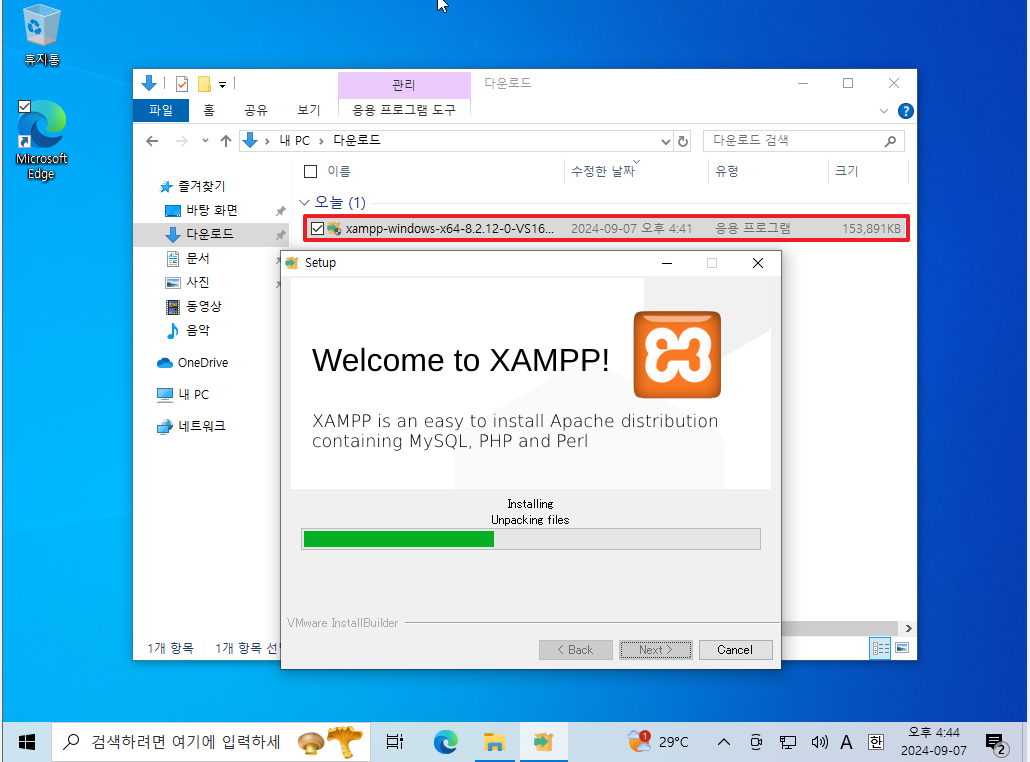Click the chevron after 내 PC in the address bar
The image size is (1030, 762).
[x=321, y=141]
